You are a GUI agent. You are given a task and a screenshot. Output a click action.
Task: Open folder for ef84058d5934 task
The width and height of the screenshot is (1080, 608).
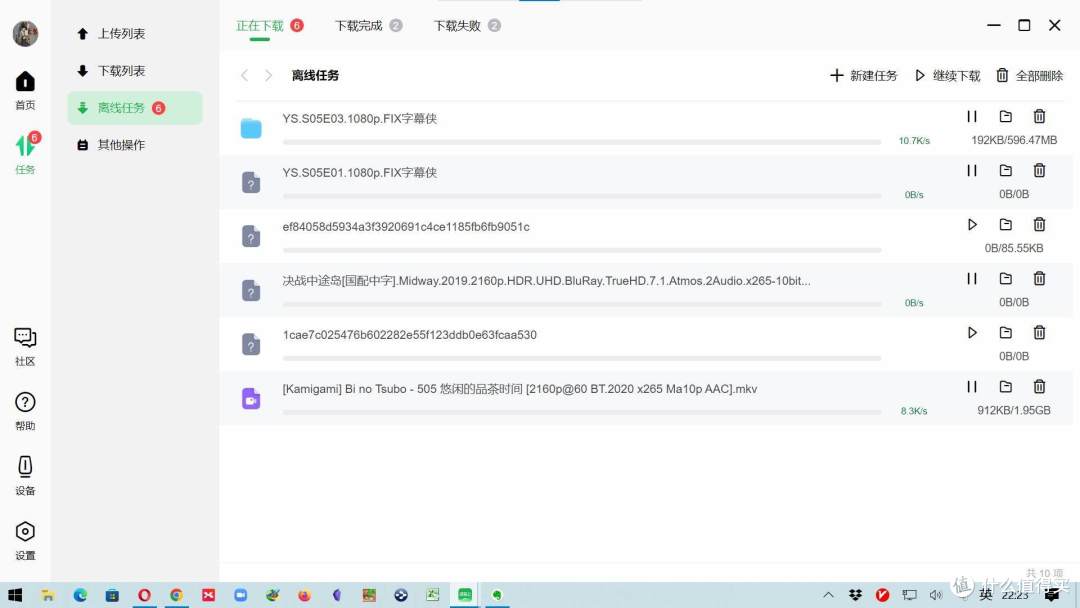tap(1006, 224)
